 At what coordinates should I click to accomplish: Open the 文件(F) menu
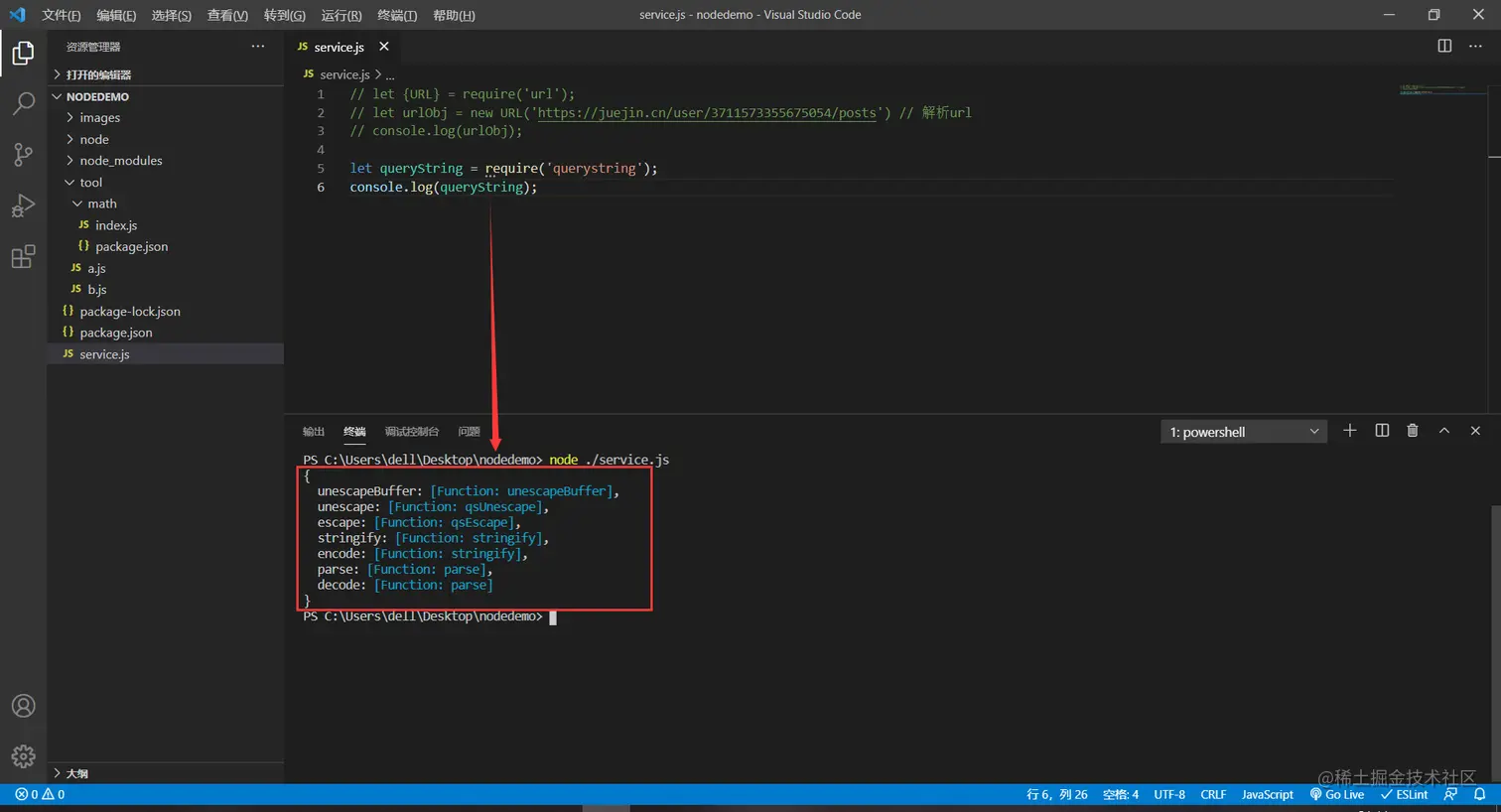(62, 15)
